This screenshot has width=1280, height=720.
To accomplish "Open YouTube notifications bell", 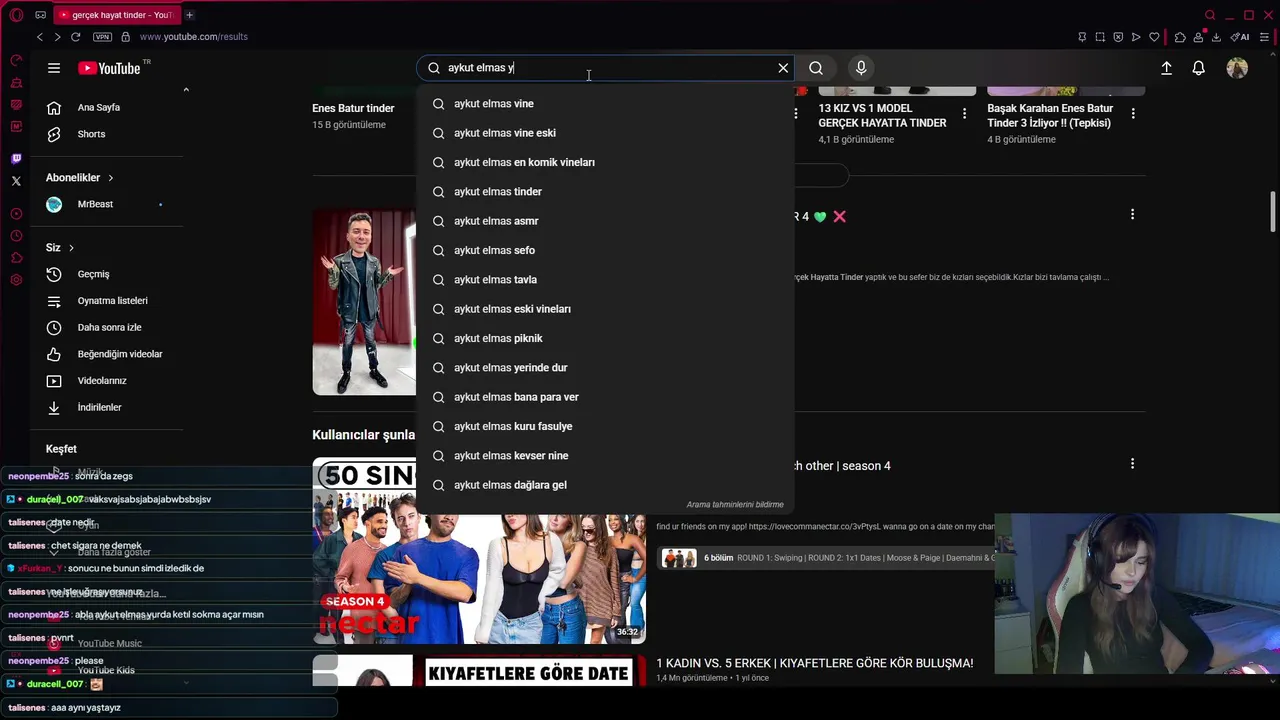I will [x=1198, y=68].
